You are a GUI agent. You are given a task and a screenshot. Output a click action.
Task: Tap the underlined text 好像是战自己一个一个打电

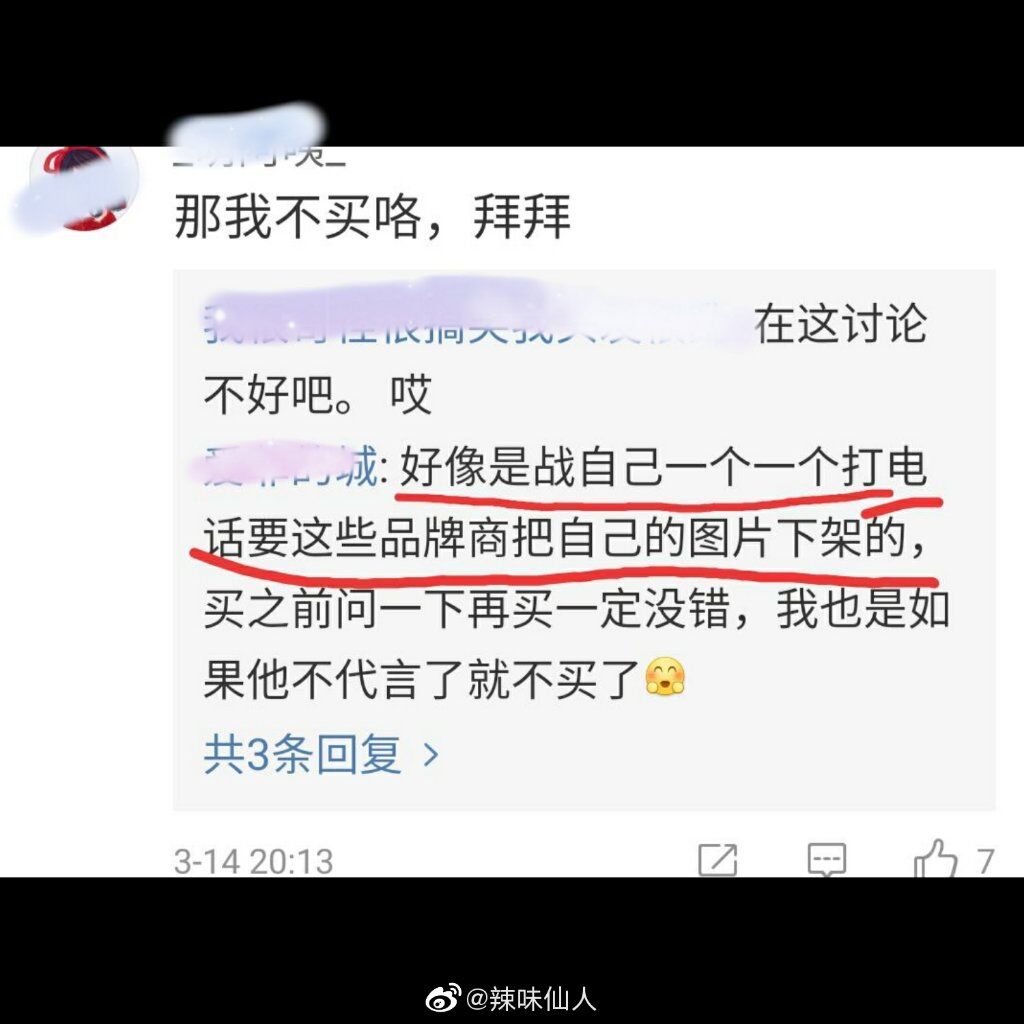click(663, 467)
